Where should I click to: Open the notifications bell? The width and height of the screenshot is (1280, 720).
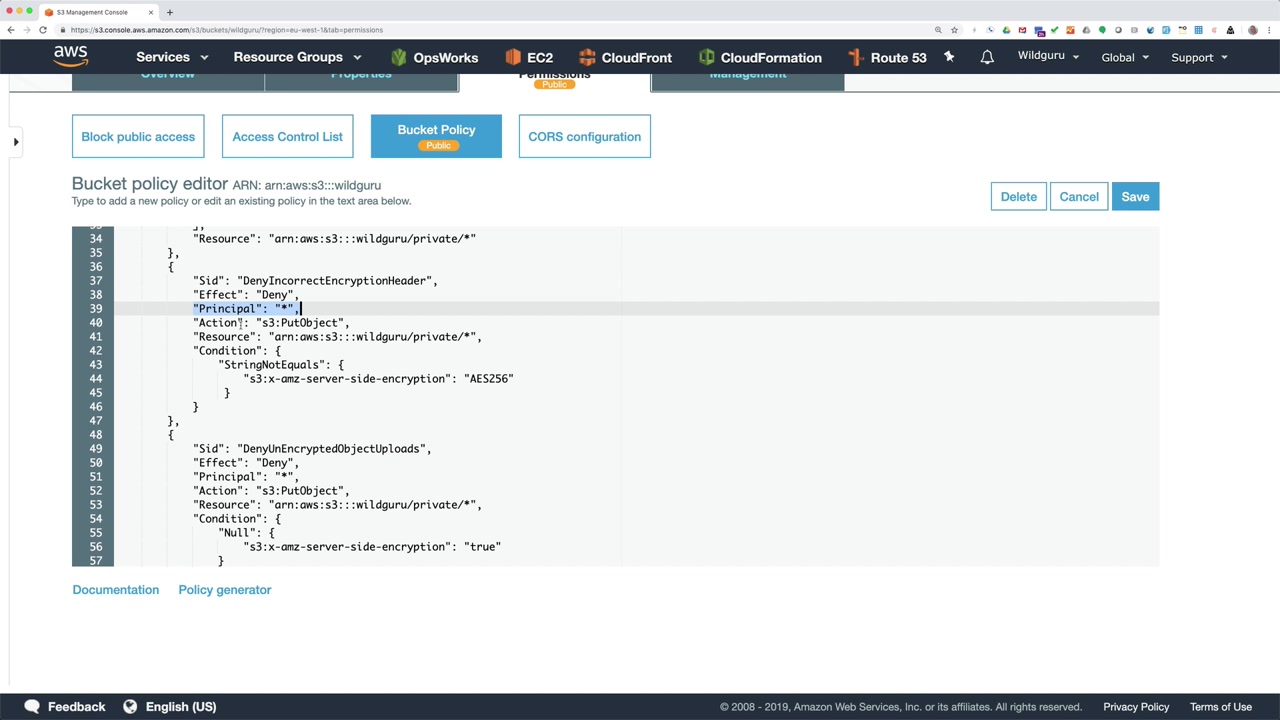click(x=987, y=57)
